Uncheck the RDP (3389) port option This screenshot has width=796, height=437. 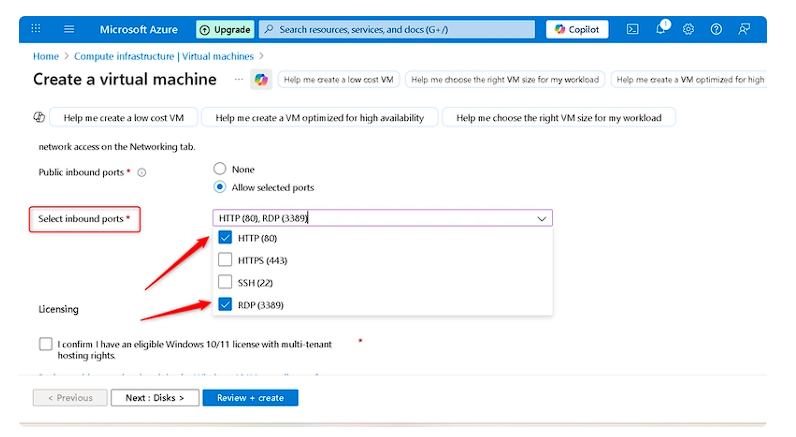[225, 305]
